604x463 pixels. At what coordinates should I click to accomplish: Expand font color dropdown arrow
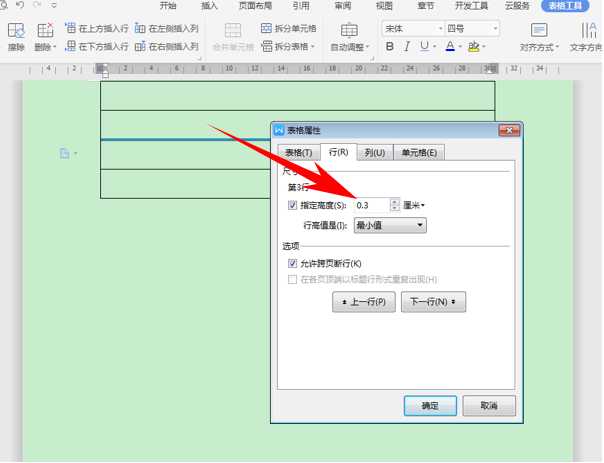(460, 47)
